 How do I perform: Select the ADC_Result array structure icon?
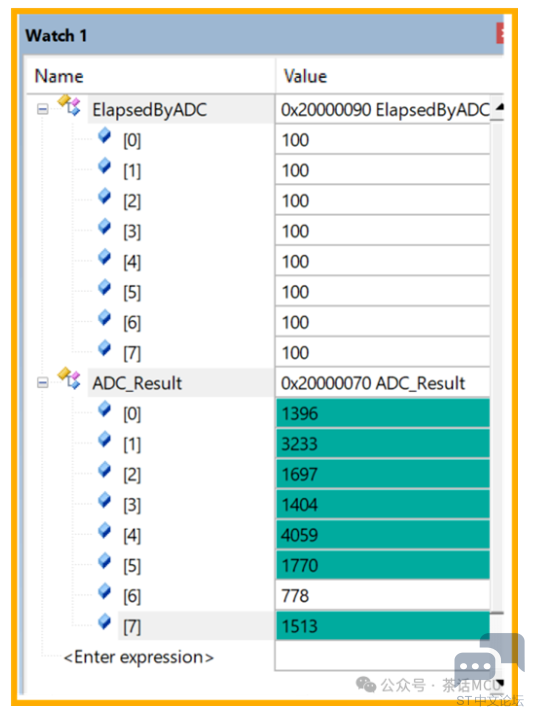point(69,379)
